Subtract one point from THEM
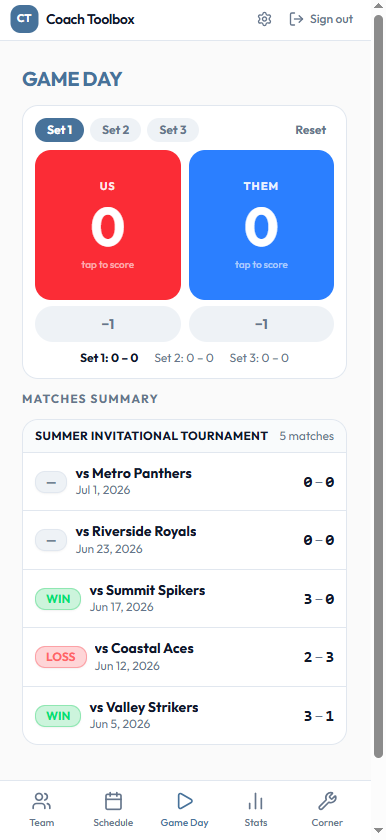Viewport: 386px width, 840px height. [261, 324]
